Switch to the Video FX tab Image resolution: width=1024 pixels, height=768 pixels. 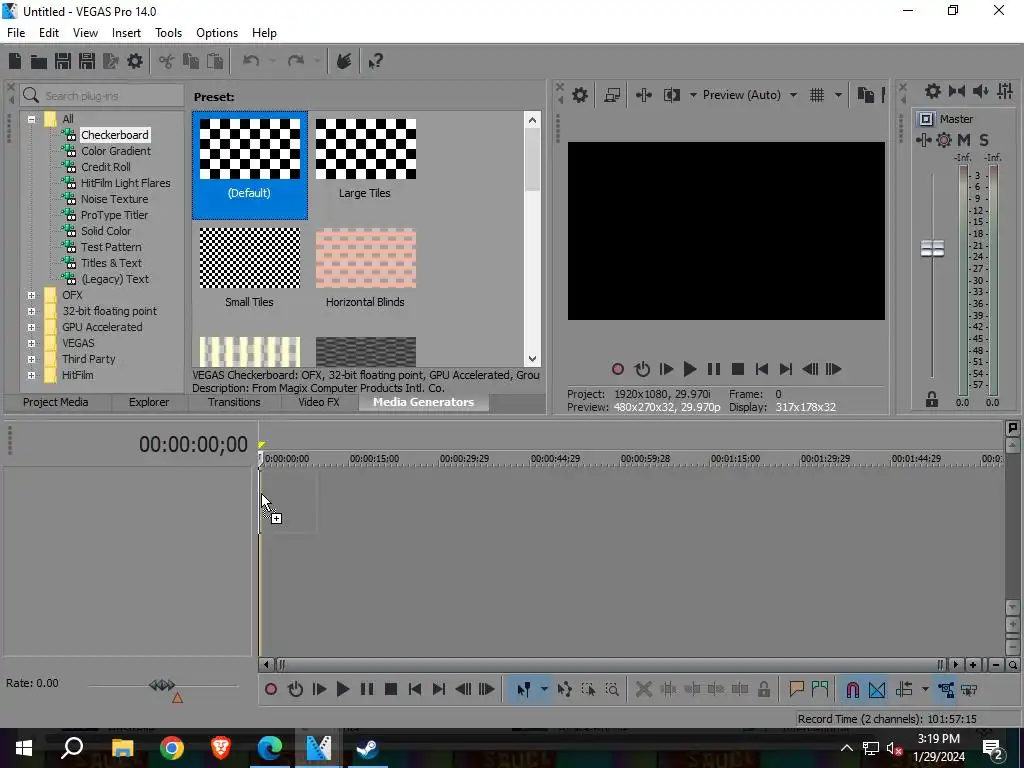pos(319,402)
